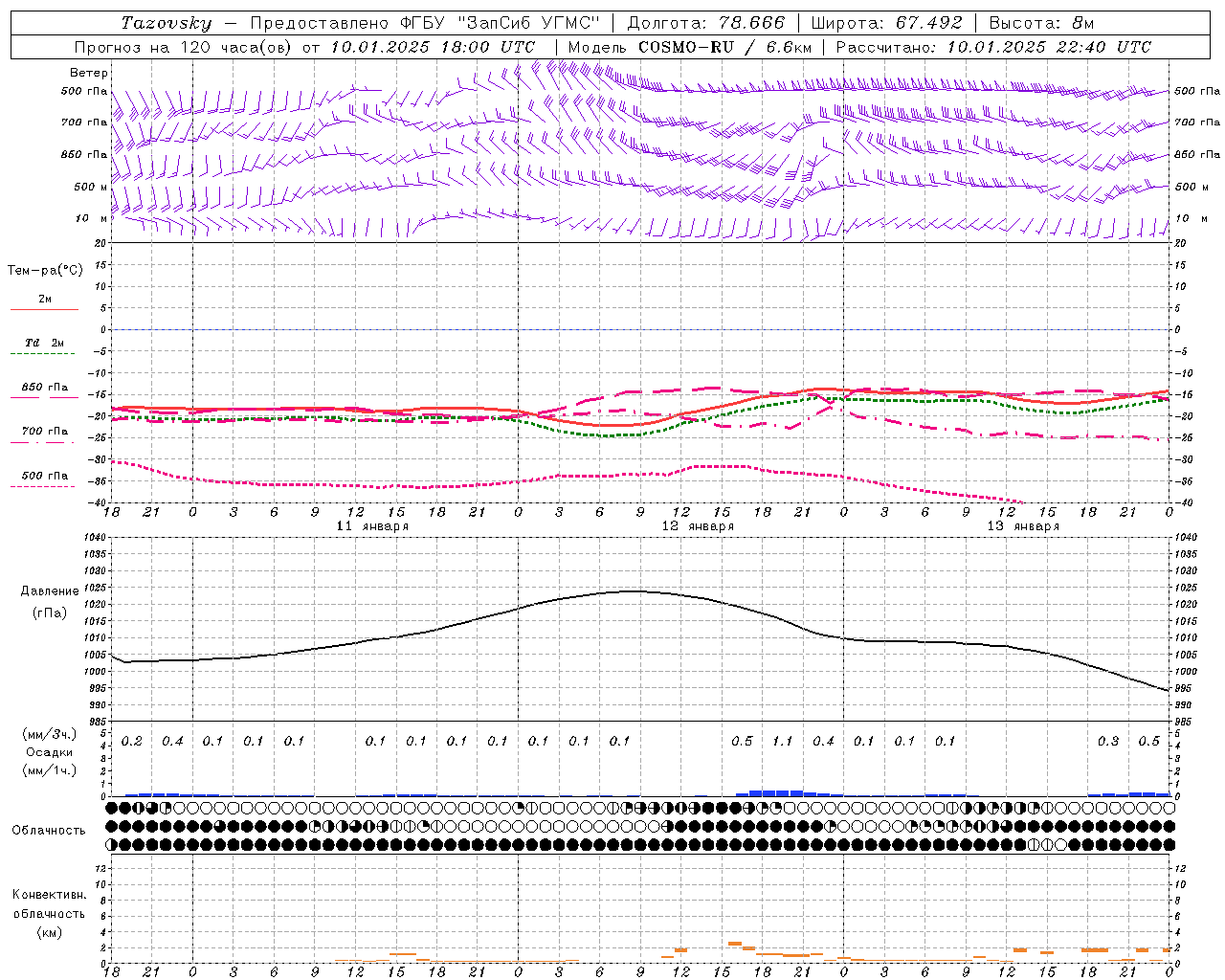Click the 'Осадки' precipitation panel label

(50, 752)
